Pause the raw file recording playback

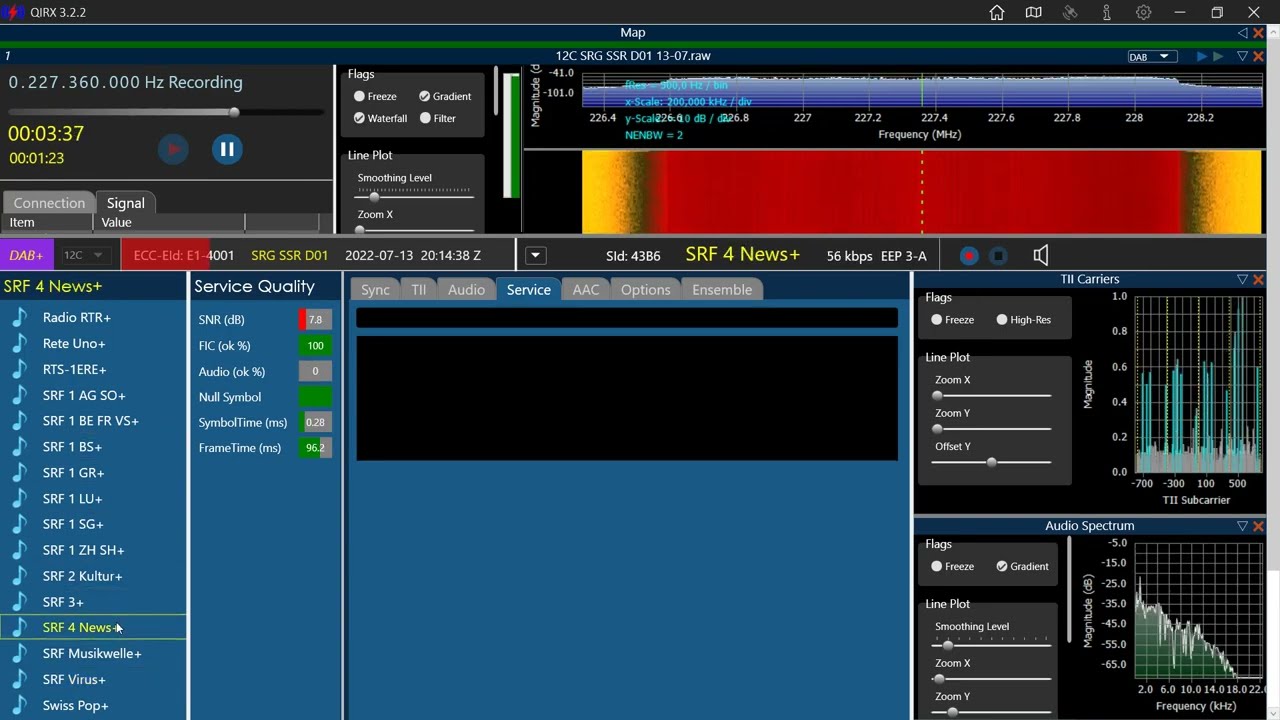[227, 149]
